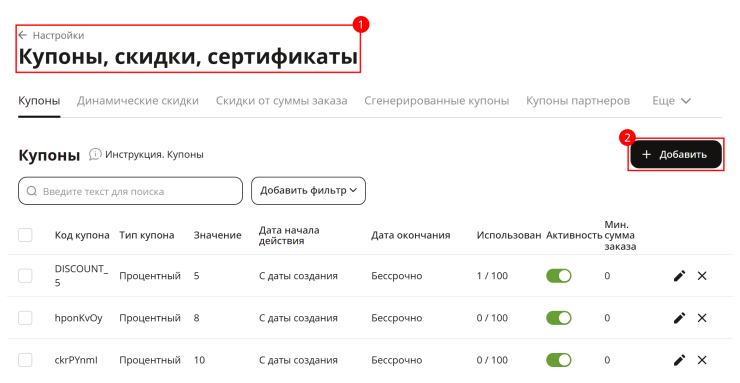Open the Скидки от суммы заказа tab
The width and height of the screenshot is (740, 383).
point(281,101)
